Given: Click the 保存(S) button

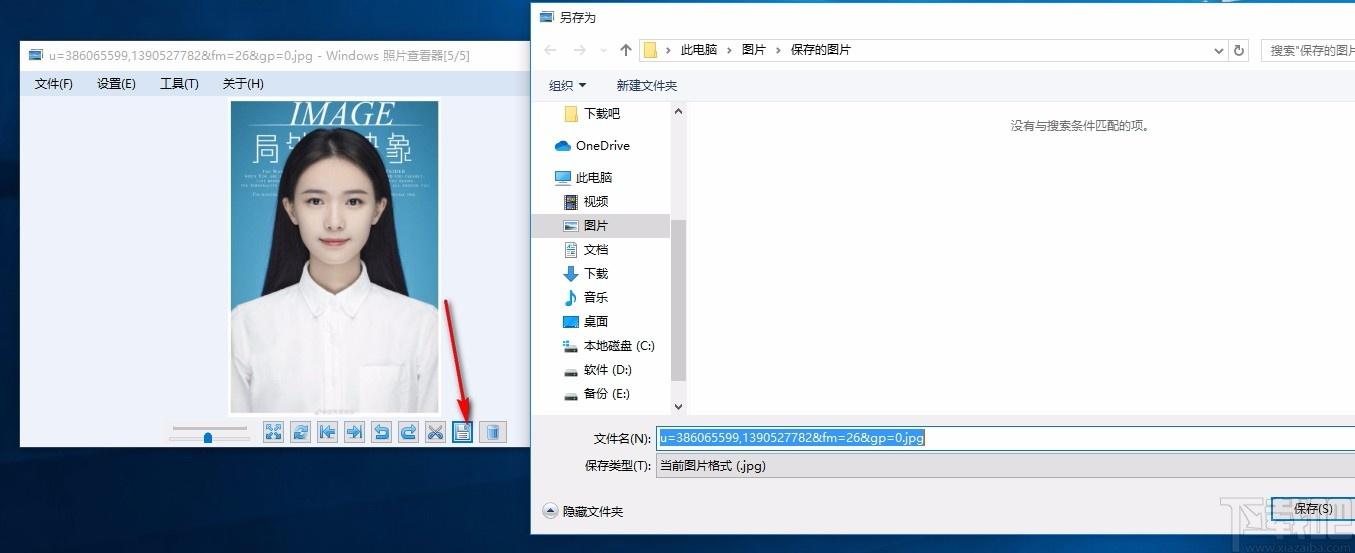Looking at the screenshot, I should 1312,509.
